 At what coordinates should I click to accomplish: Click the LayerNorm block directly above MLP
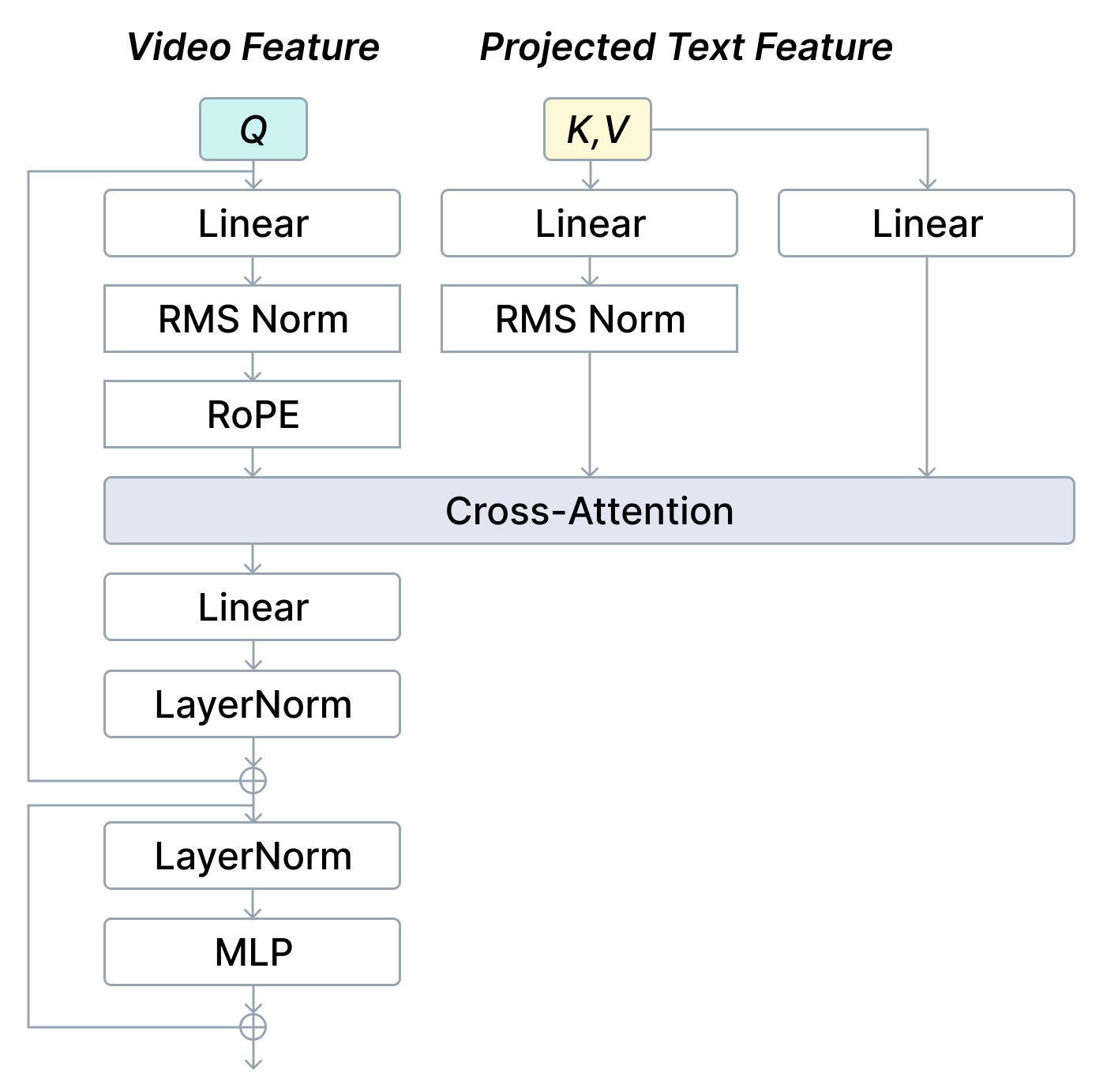253,856
